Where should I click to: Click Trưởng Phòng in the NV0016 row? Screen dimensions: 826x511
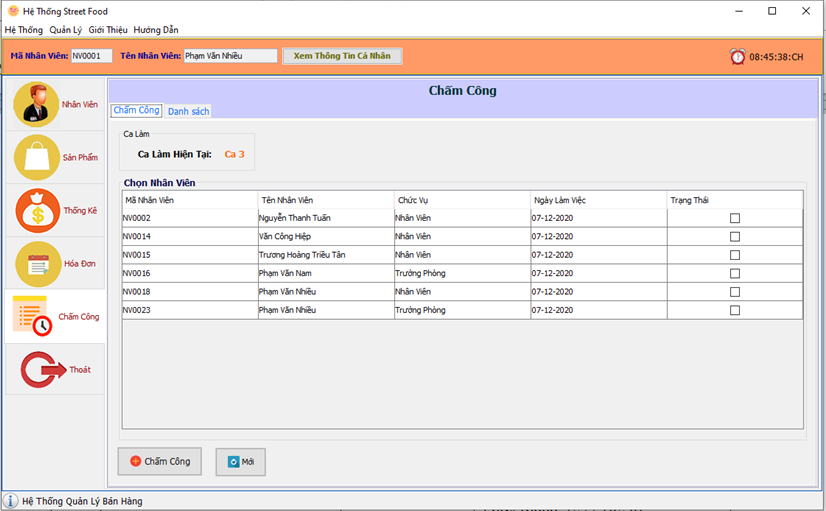(420, 273)
